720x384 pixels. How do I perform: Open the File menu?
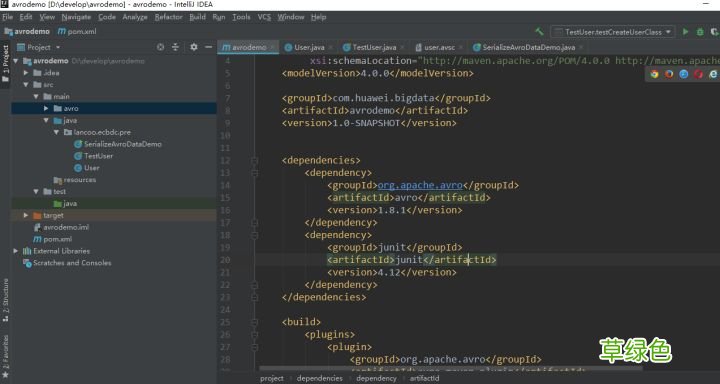pyautogui.click(x=7, y=17)
